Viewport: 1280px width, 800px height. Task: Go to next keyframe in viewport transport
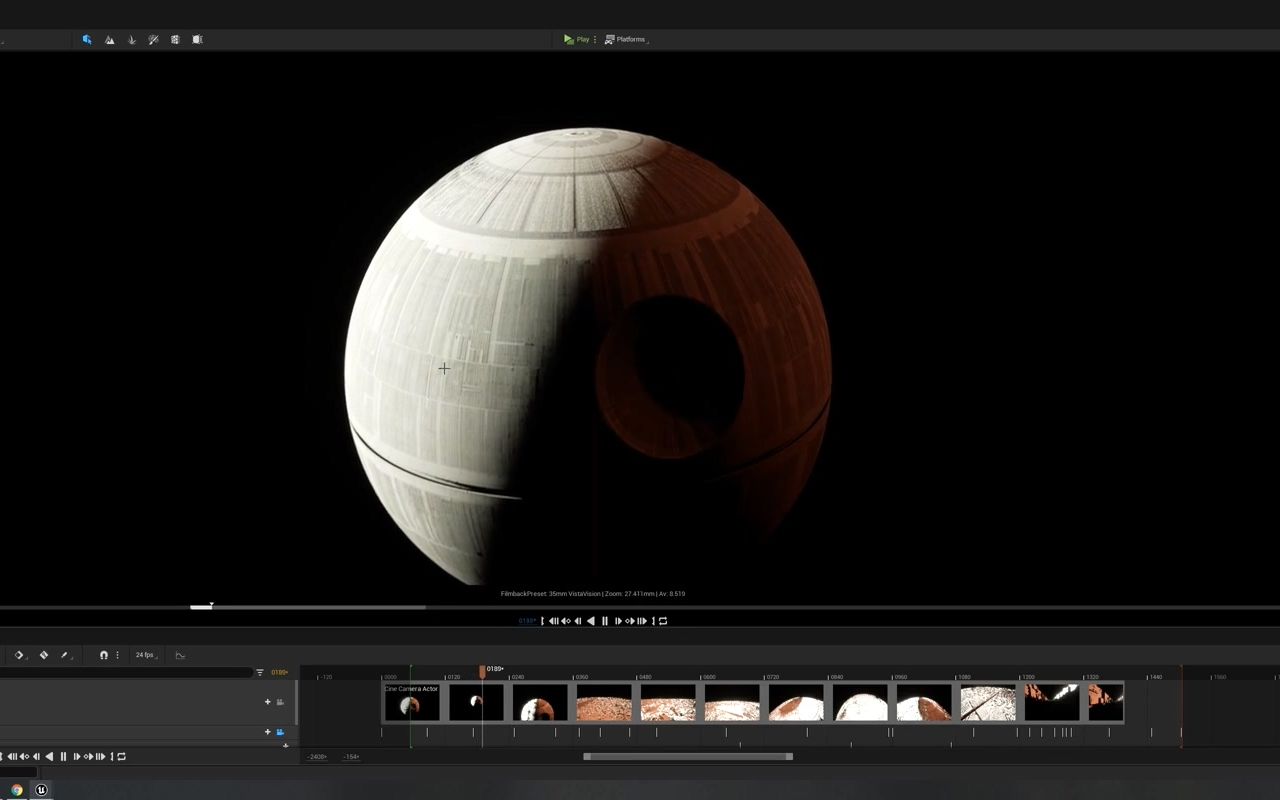tap(630, 621)
